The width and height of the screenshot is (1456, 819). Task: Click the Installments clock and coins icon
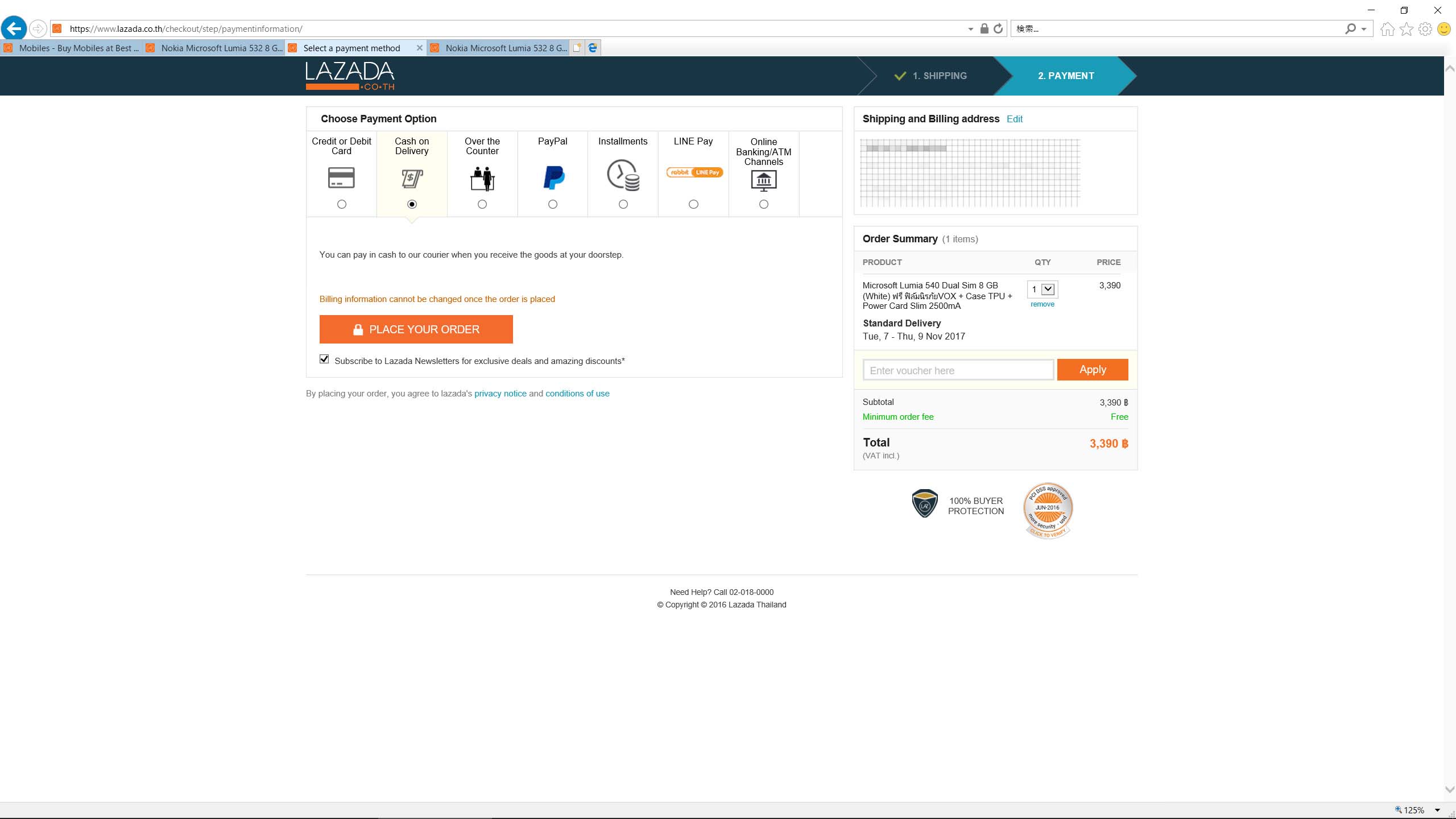[623, 175]
